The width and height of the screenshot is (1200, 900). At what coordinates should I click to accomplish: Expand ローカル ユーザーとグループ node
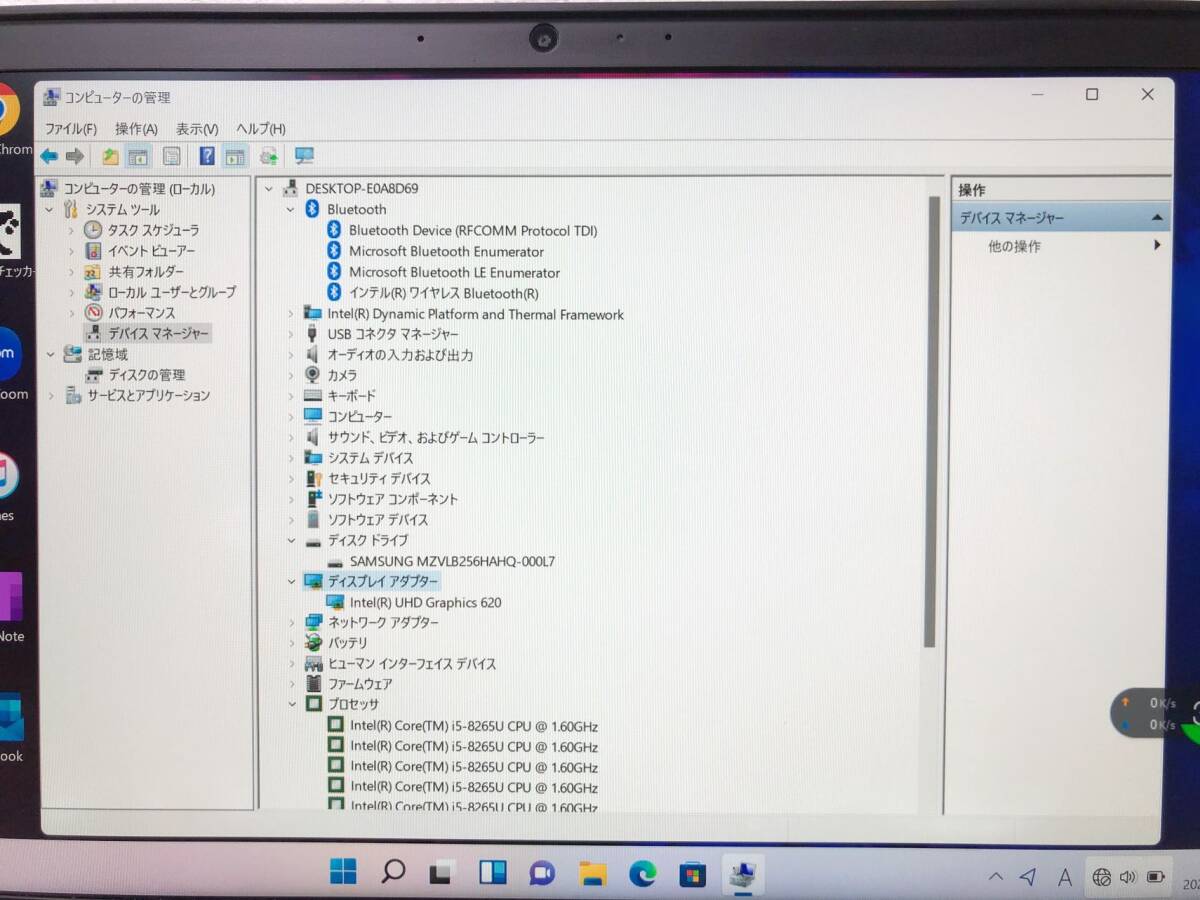pyautogui.click(x=71, y=292)
